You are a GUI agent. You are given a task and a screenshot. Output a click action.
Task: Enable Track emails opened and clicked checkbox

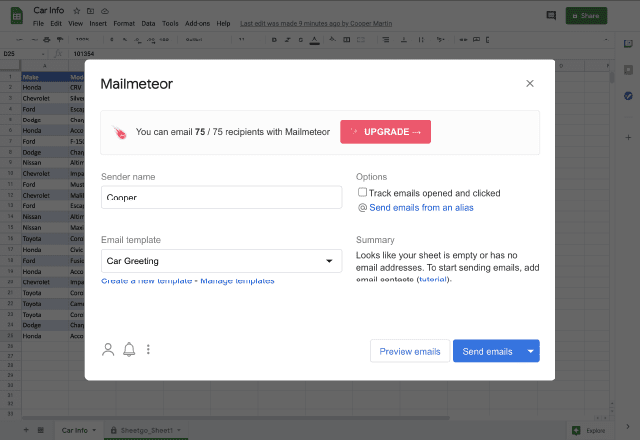362,192
